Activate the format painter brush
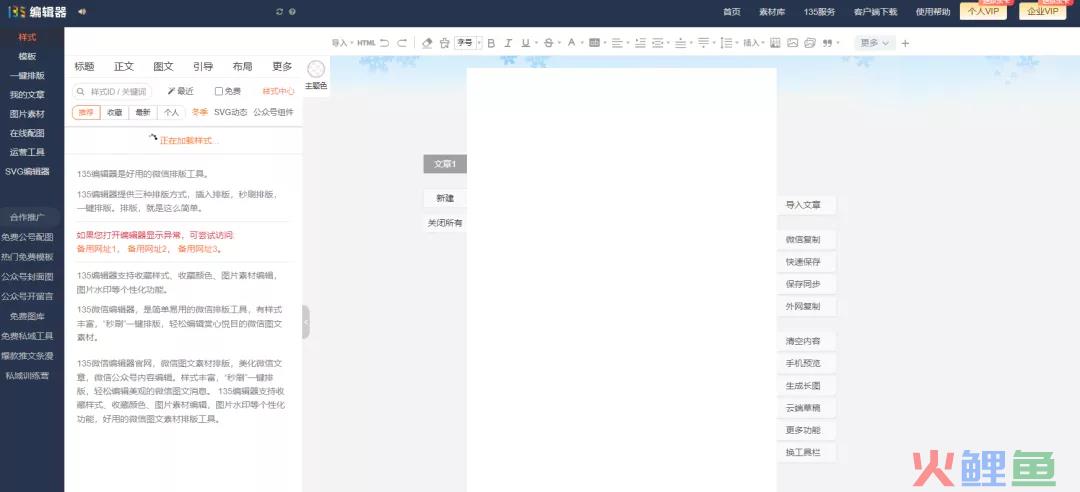This screenshot has width=1080, height=492. [x=444, y=43]
